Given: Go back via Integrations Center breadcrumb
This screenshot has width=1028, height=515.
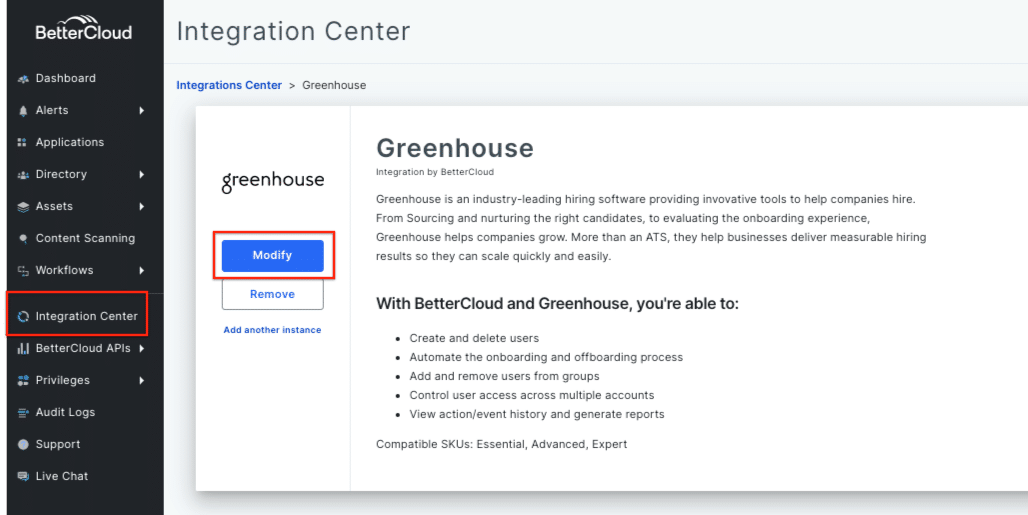Looking at the screenshot, I should pos(229,85).
